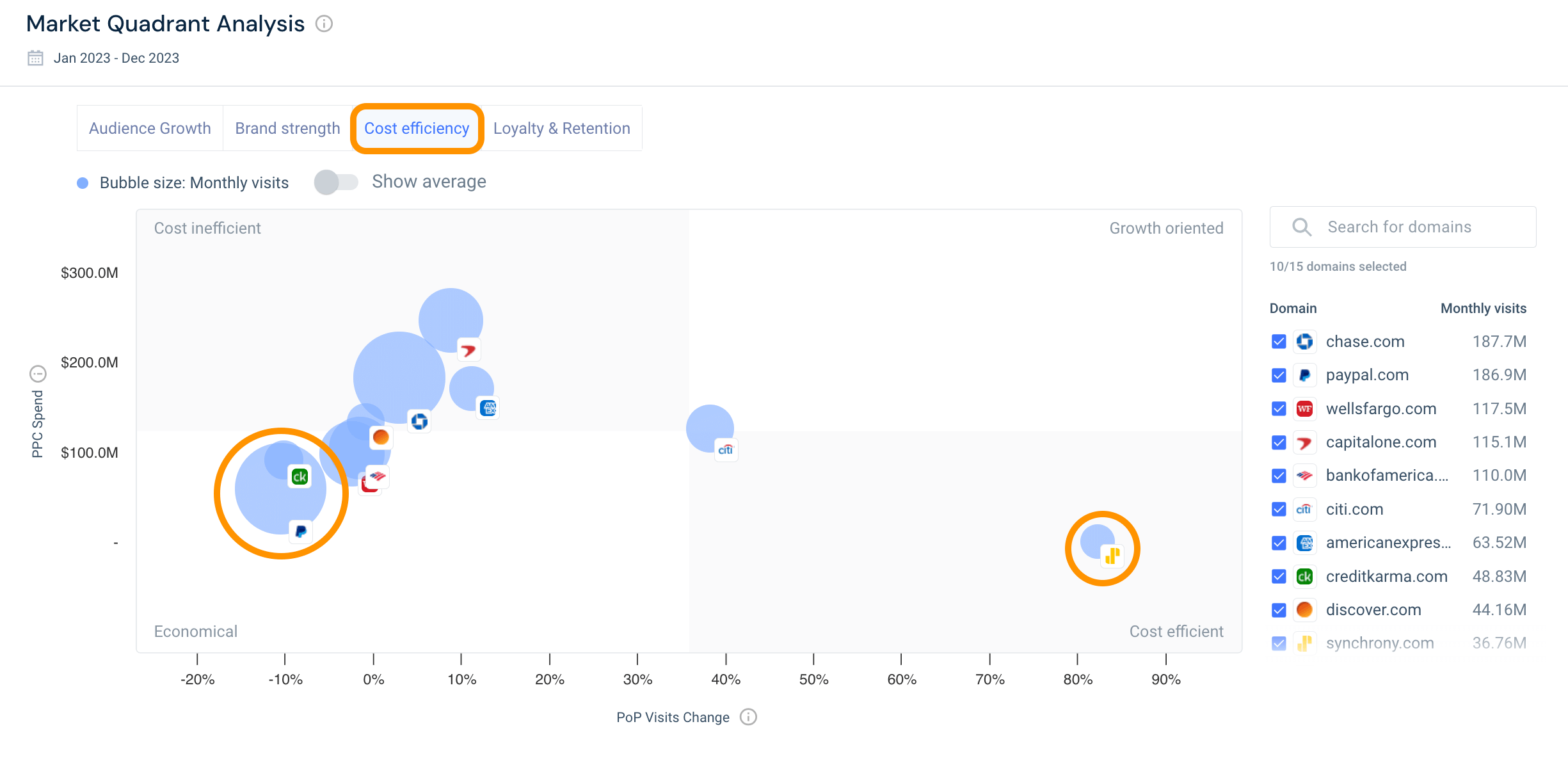Click the Citi logo marker on chart
The image size is (1568, 772).
tap(725, 450)
